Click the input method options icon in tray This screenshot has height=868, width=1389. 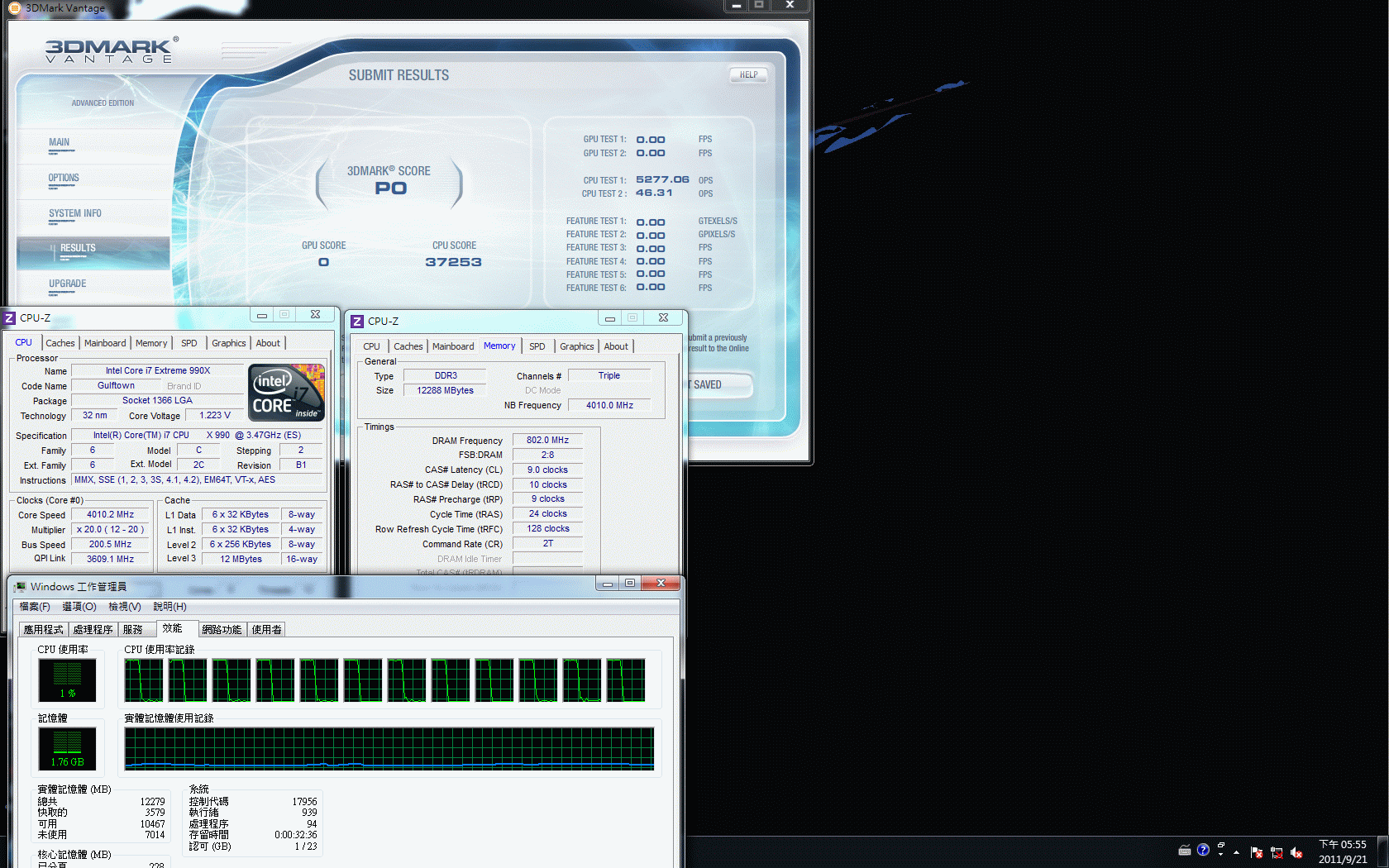coord(1221,849)
